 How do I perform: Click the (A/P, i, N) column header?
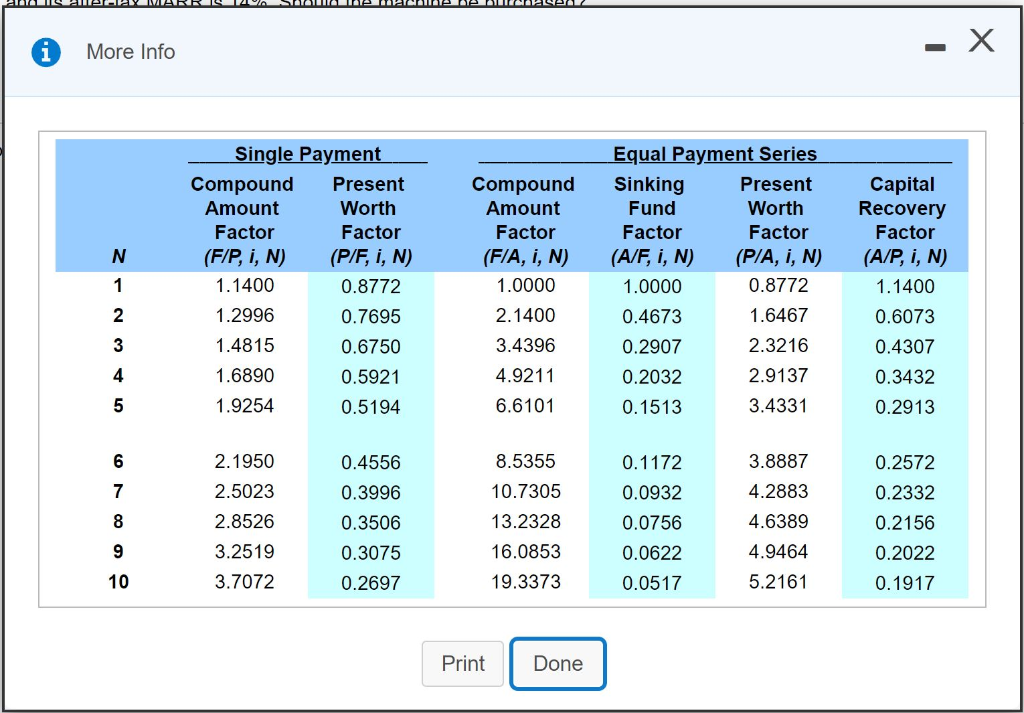pos(905,257)
